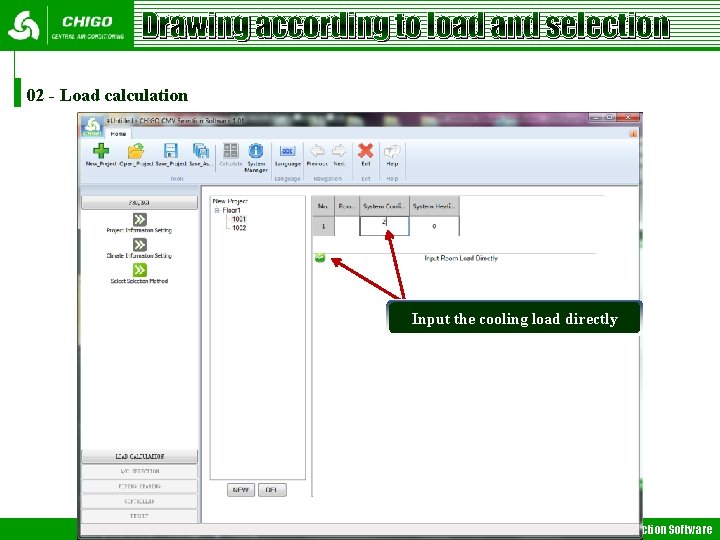The width and height of the screenshot is (720, 540).
Task: Click the Save_Project floppy disk icon
Action: coord(170,151)
